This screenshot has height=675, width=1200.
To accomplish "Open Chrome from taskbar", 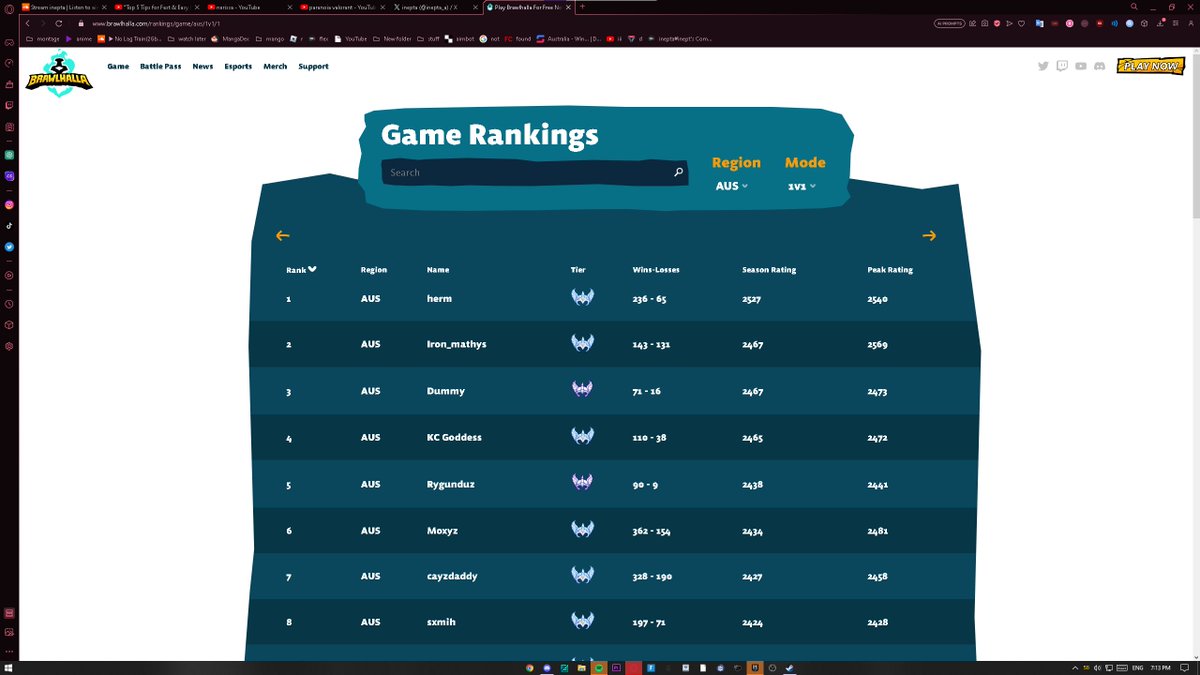I will click(x=529, y=667).
